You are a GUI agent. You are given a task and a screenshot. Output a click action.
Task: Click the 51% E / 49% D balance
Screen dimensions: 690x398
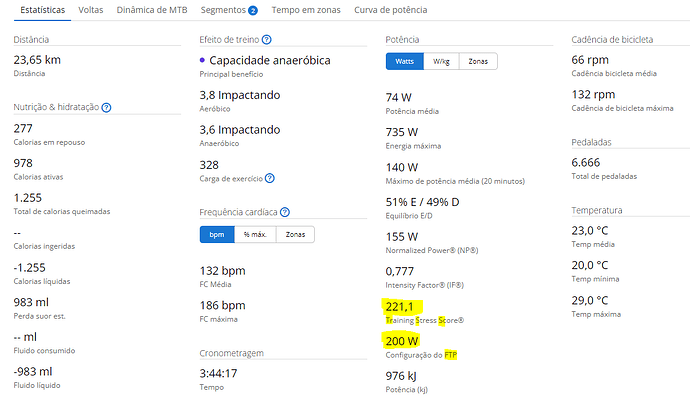422,202
